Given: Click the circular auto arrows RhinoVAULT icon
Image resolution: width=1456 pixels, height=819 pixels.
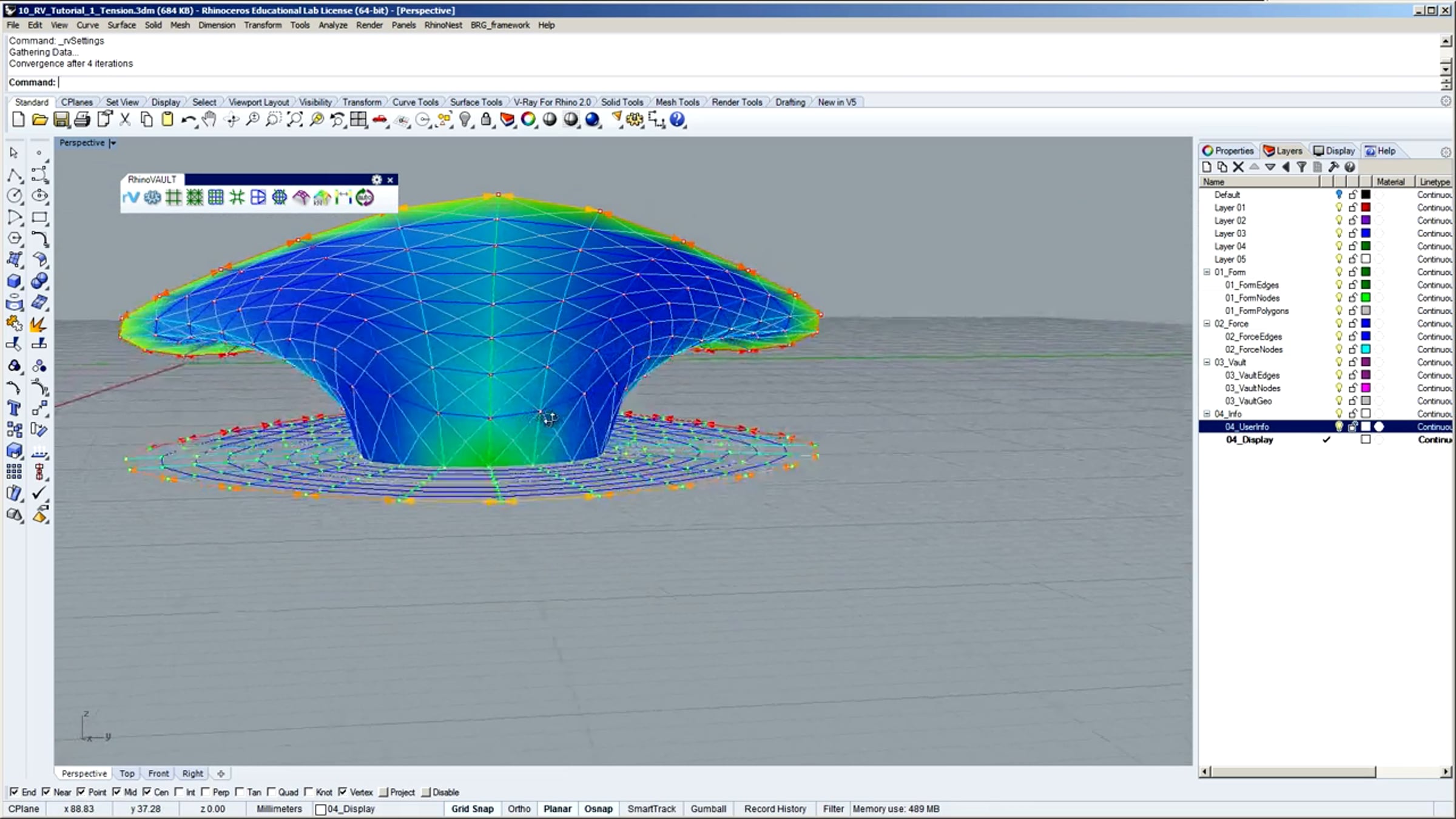Looking at the screenshot, I should tap(365, 197).
